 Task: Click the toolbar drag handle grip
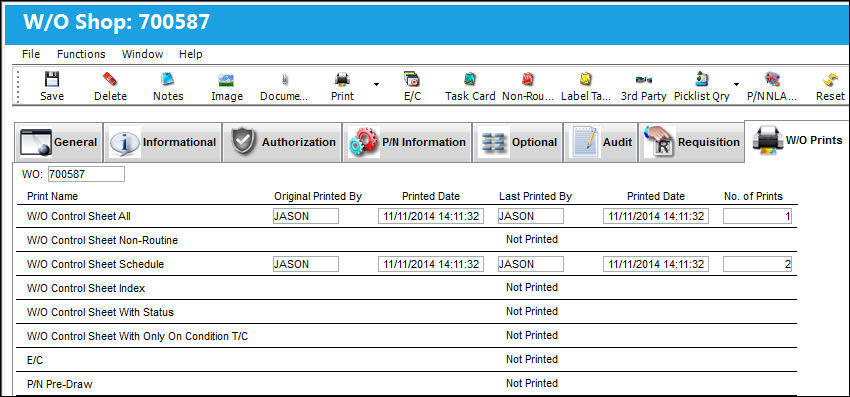[x=18, y=86]
